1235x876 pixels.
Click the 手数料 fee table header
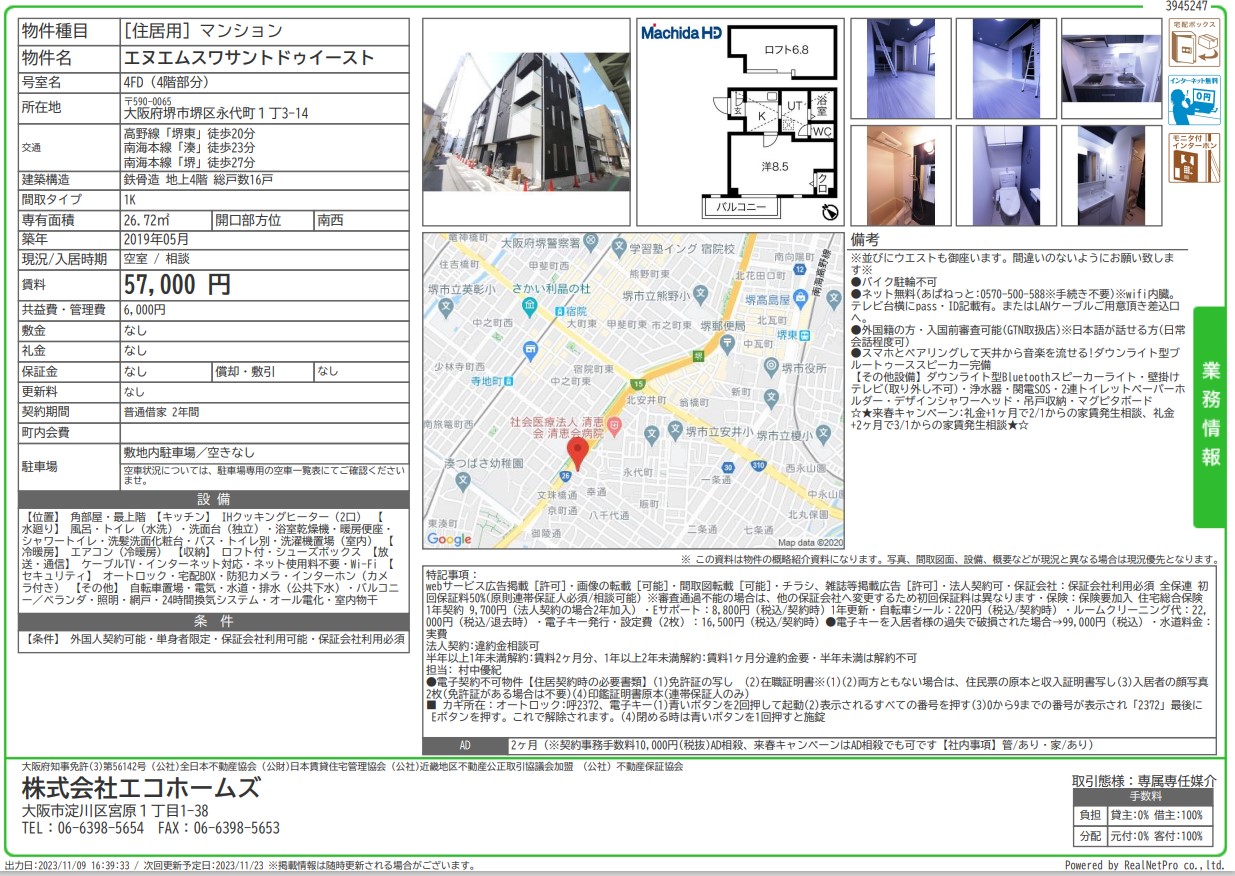pyautogui.click(x=1143, y=797)
